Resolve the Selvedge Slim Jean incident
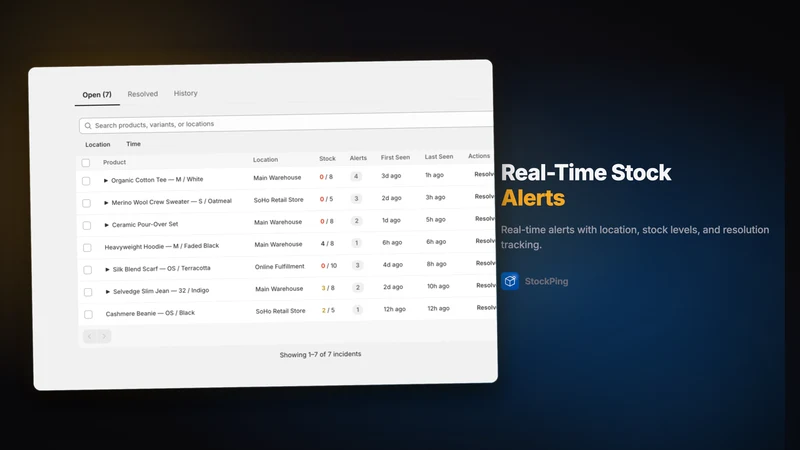Image resolution: width=800 pixels, height=450 pixels. click(486, 285)
